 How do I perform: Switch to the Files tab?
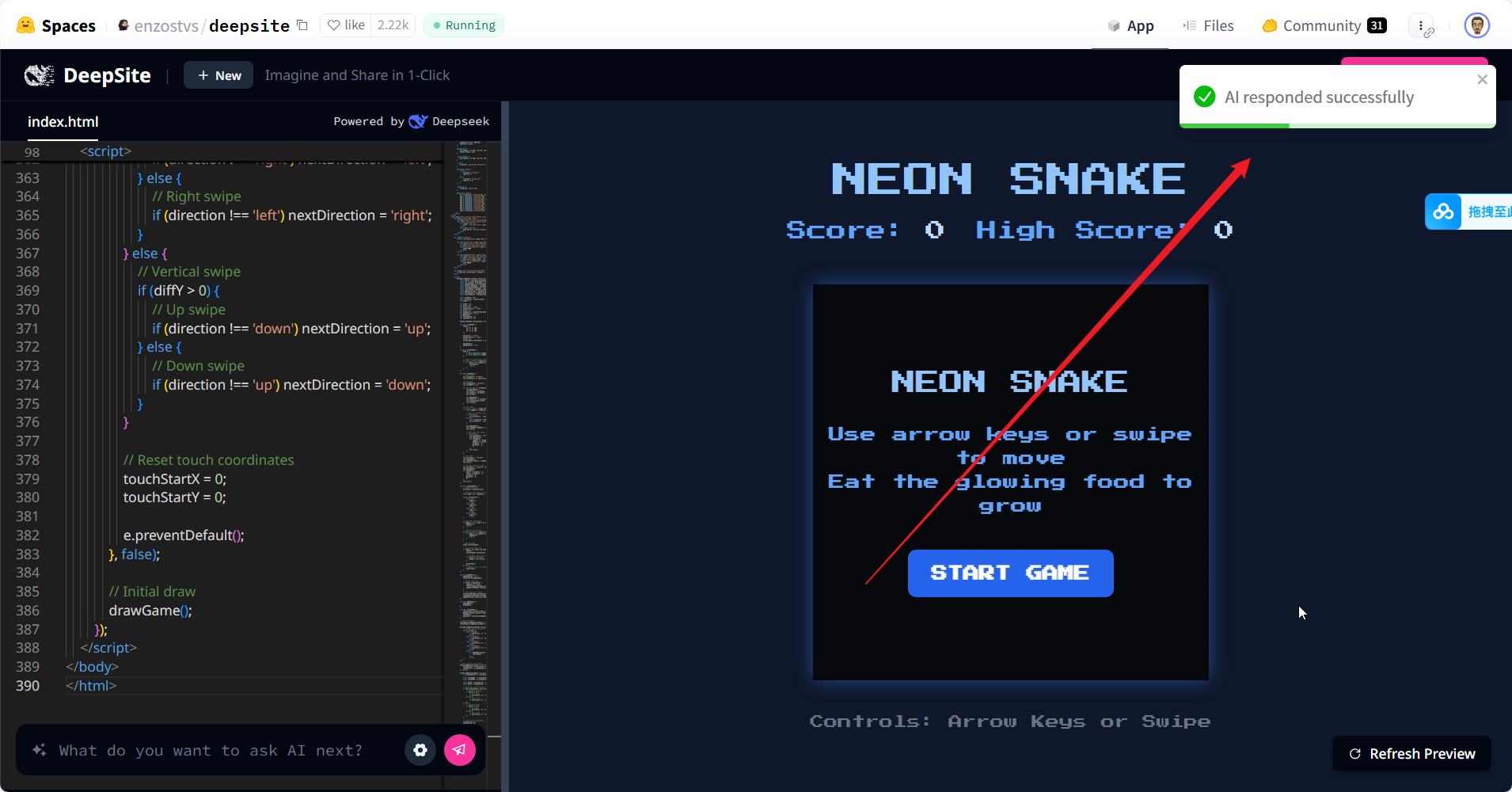[x=1208, y=26]
